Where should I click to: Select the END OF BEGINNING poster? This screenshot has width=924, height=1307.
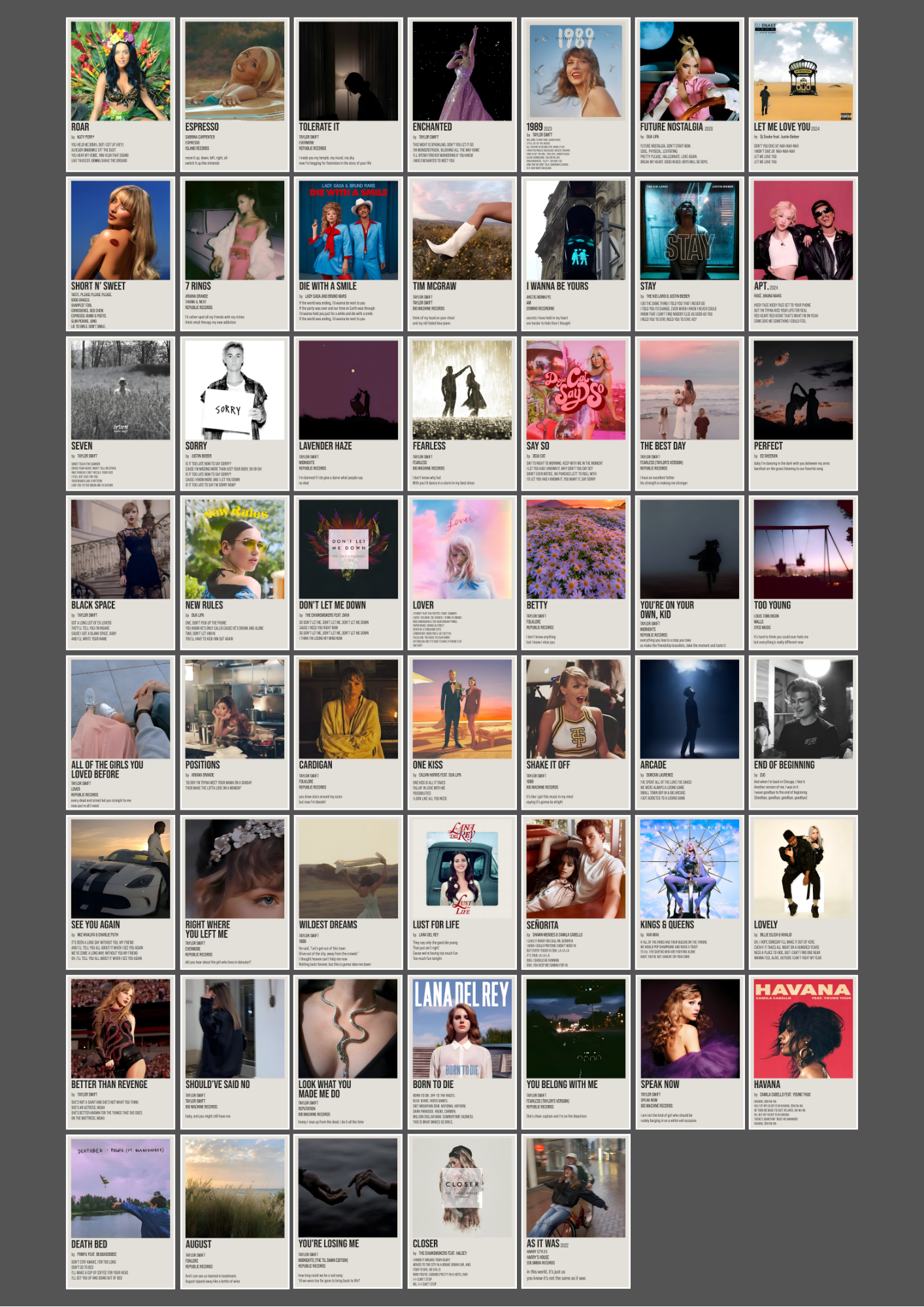coord(803,733)
